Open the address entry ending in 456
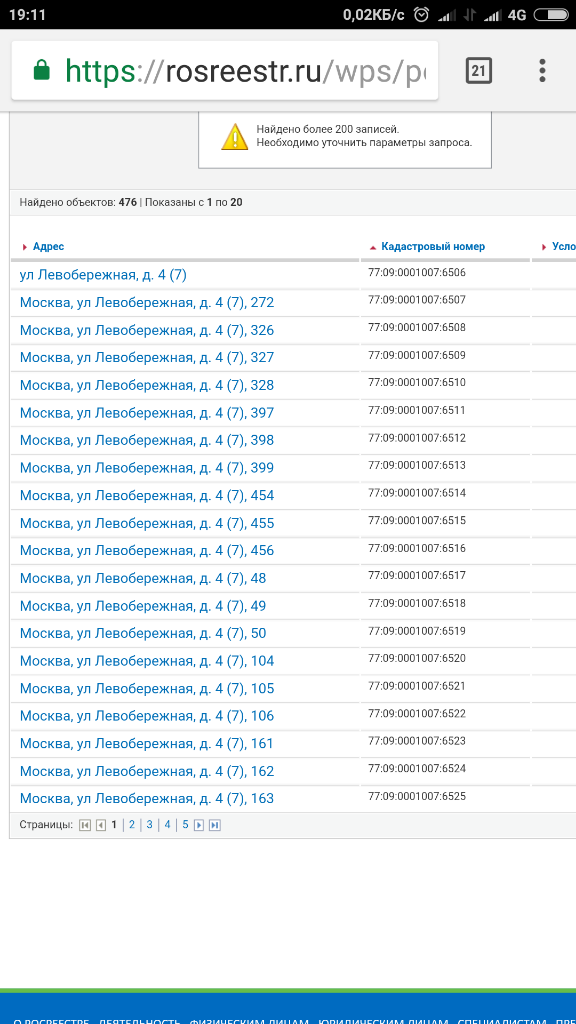This screenshot has height=1024, width=576. click(147, 551)
